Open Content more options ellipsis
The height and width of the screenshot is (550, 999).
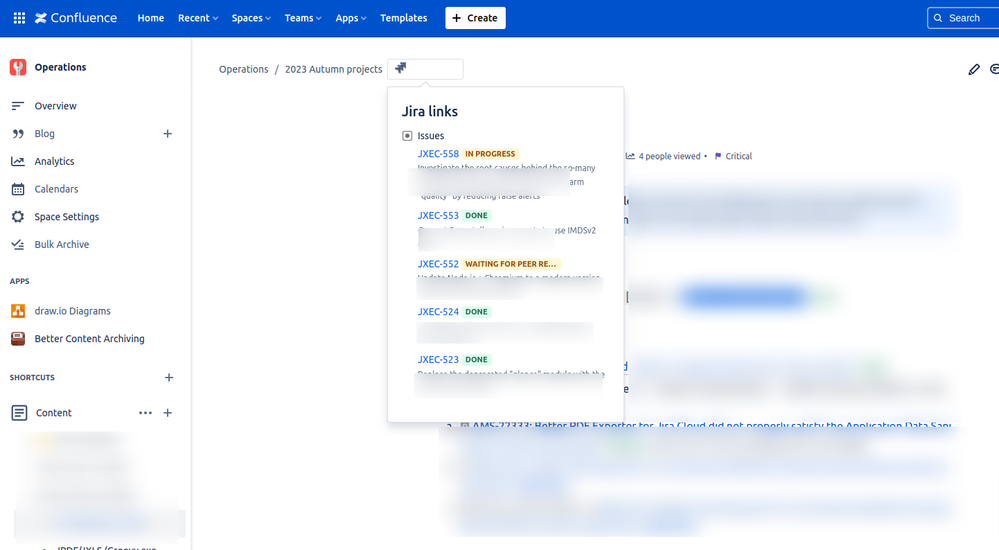[145, 413]
